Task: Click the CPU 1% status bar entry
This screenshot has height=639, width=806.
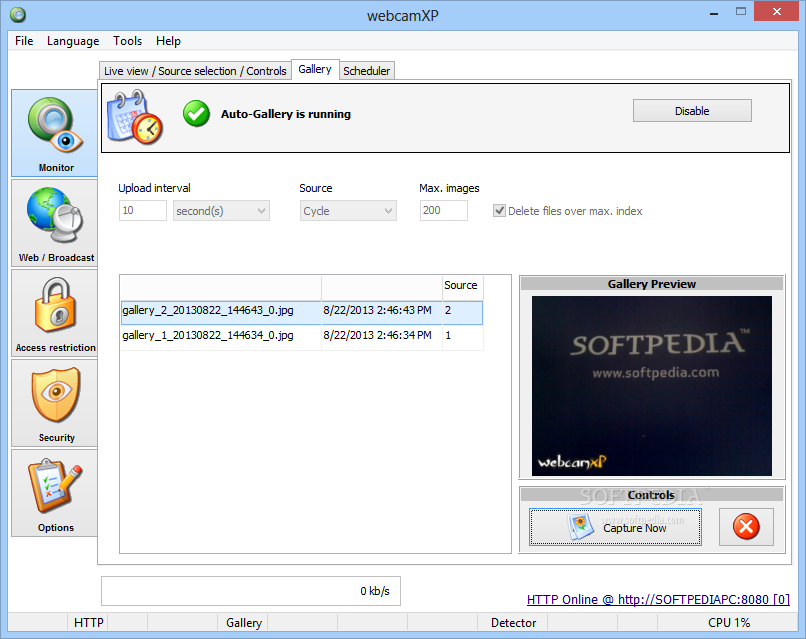Action: click(x=728, y=623)
